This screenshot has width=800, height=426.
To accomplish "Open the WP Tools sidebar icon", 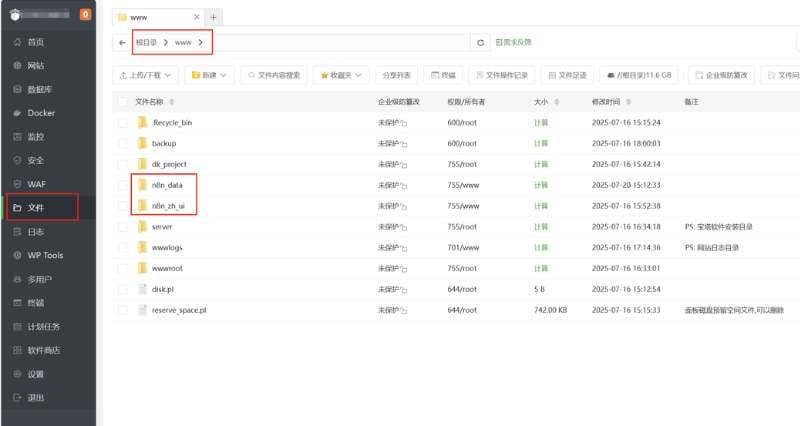I will pos(17,255).
